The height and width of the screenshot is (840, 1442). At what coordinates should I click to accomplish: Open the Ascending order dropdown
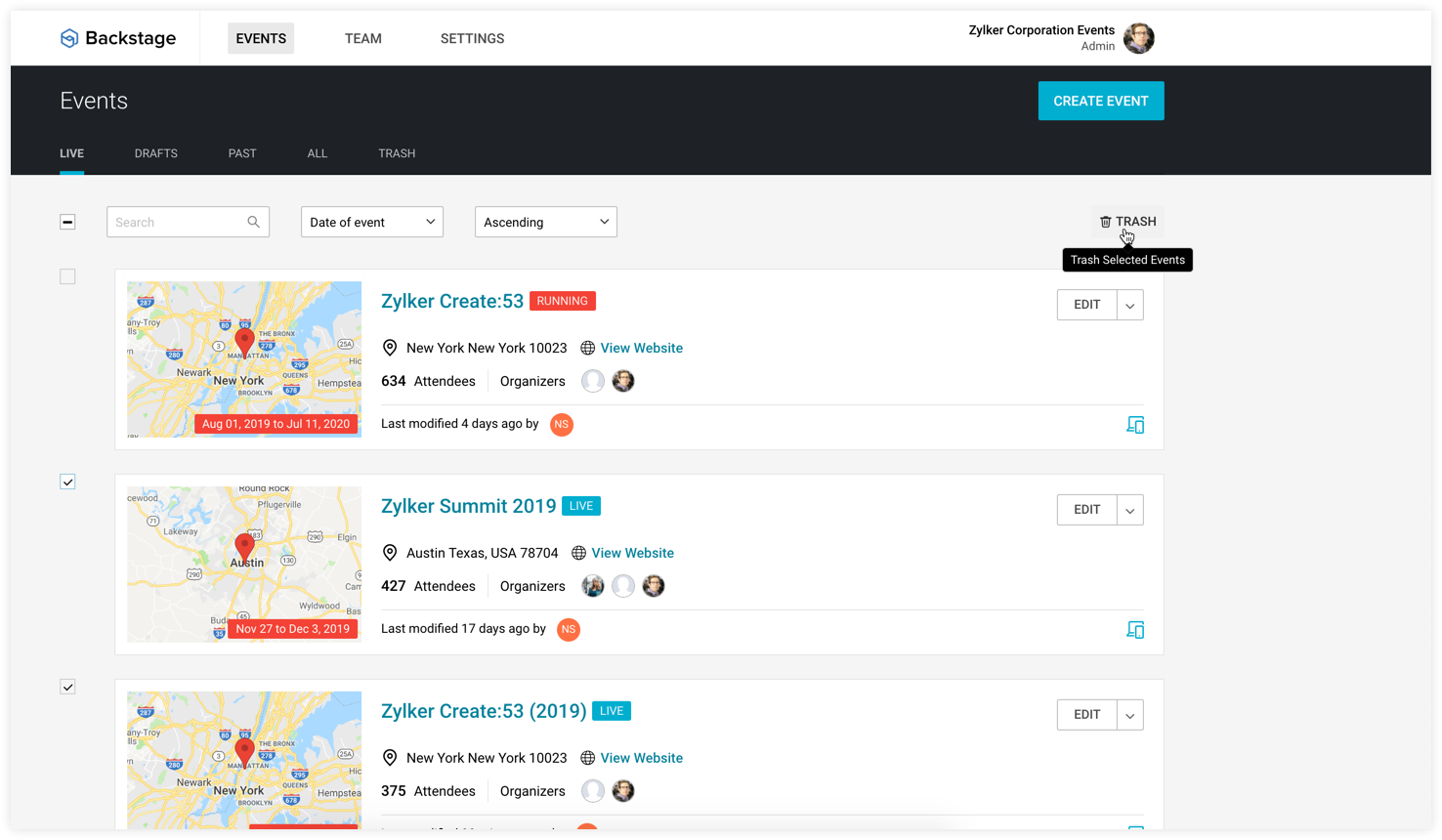pyautogui.click(x=546, y=222)
